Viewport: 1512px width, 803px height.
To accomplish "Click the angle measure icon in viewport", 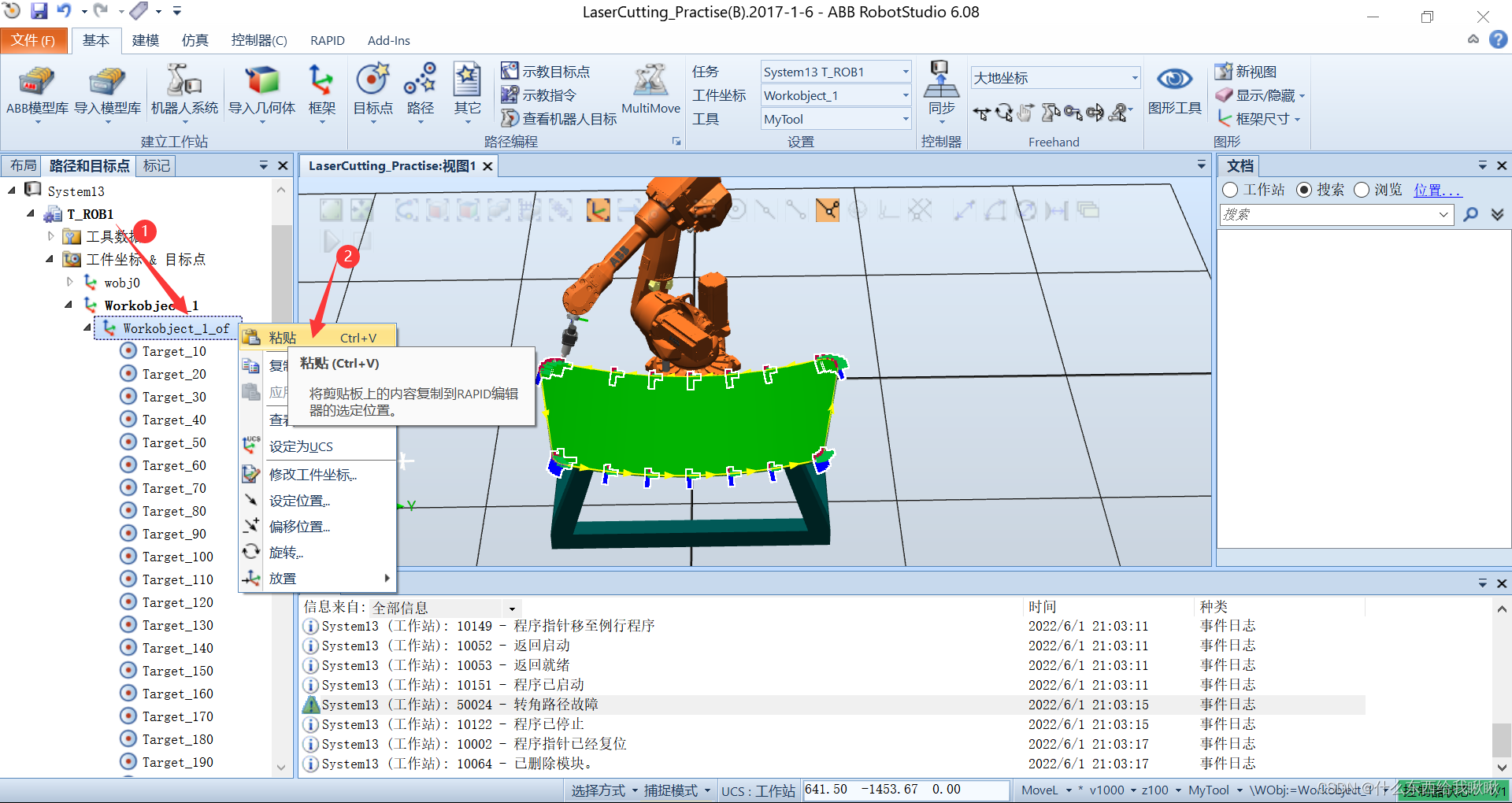I will [x=995, y=209].
